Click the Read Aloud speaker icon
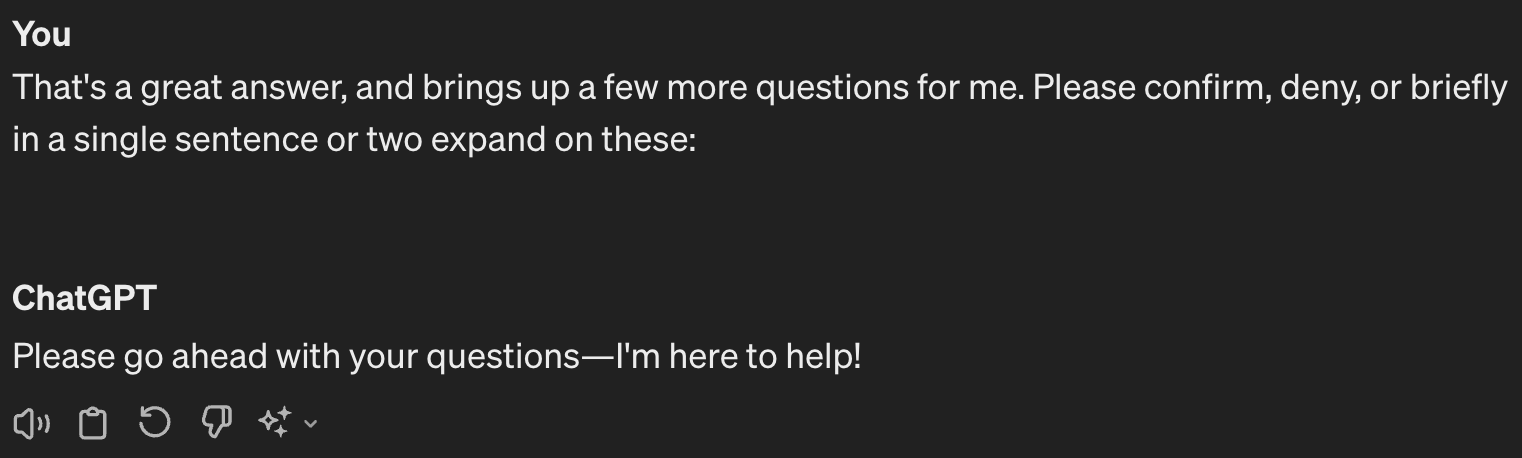The width and height of the screenshot is (1522, 458). click(31, 423)
